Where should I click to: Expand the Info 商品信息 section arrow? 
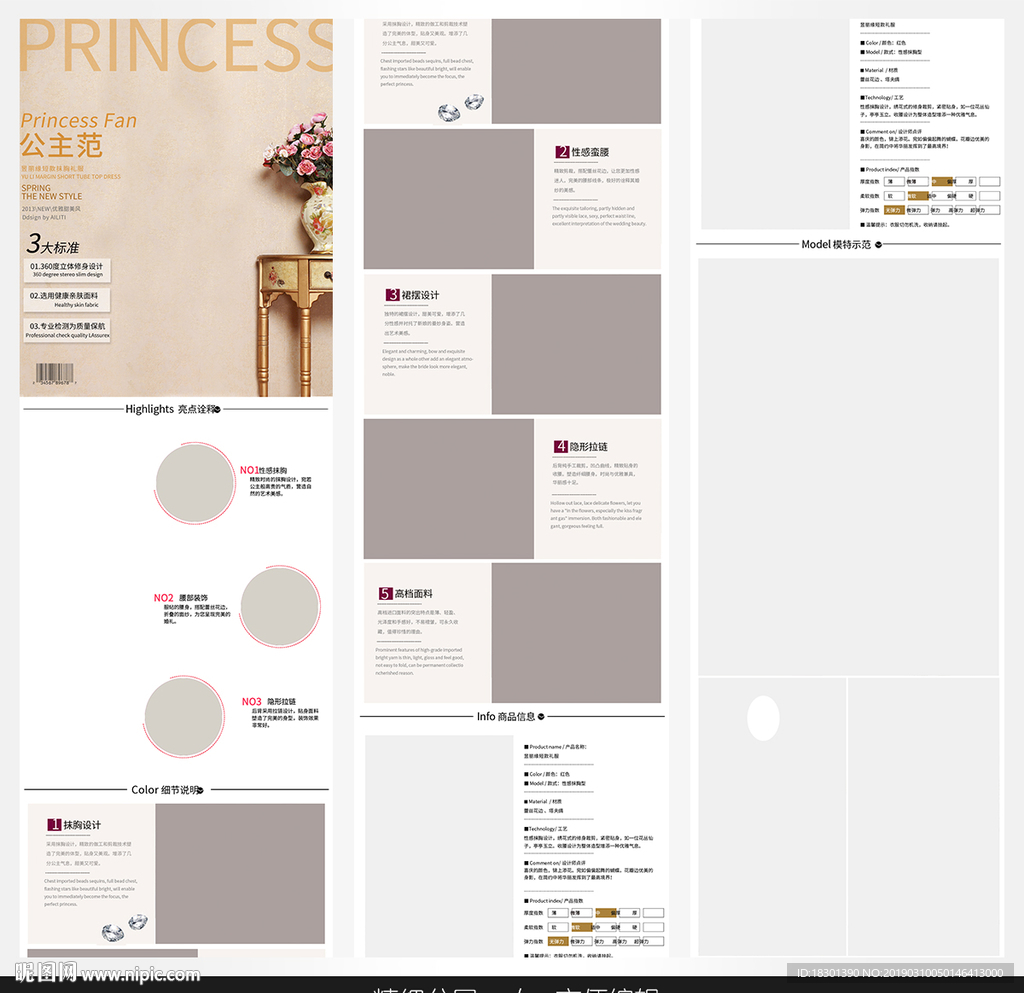541,716
